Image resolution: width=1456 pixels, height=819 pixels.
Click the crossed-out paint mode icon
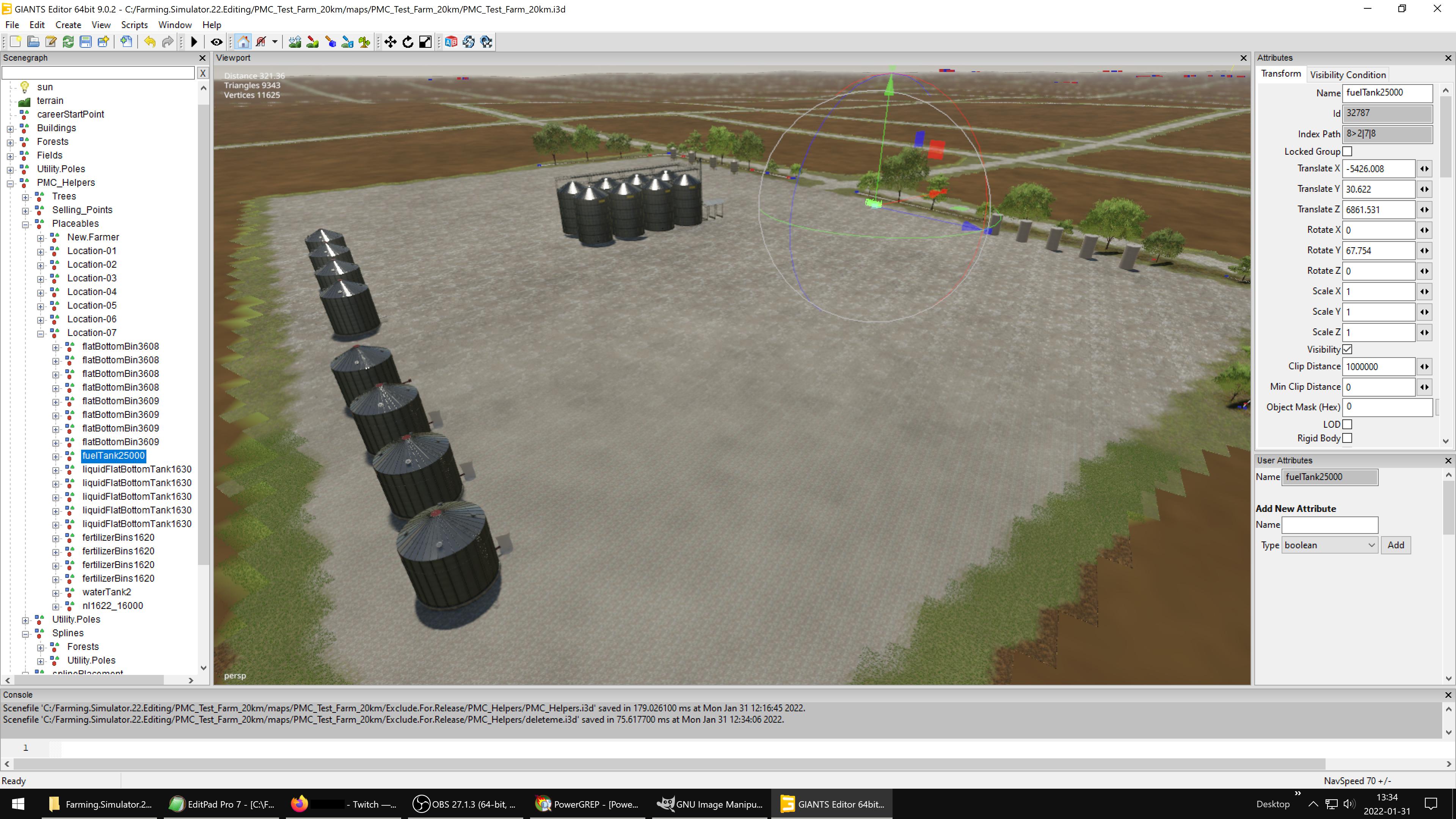tap(261, 42)
